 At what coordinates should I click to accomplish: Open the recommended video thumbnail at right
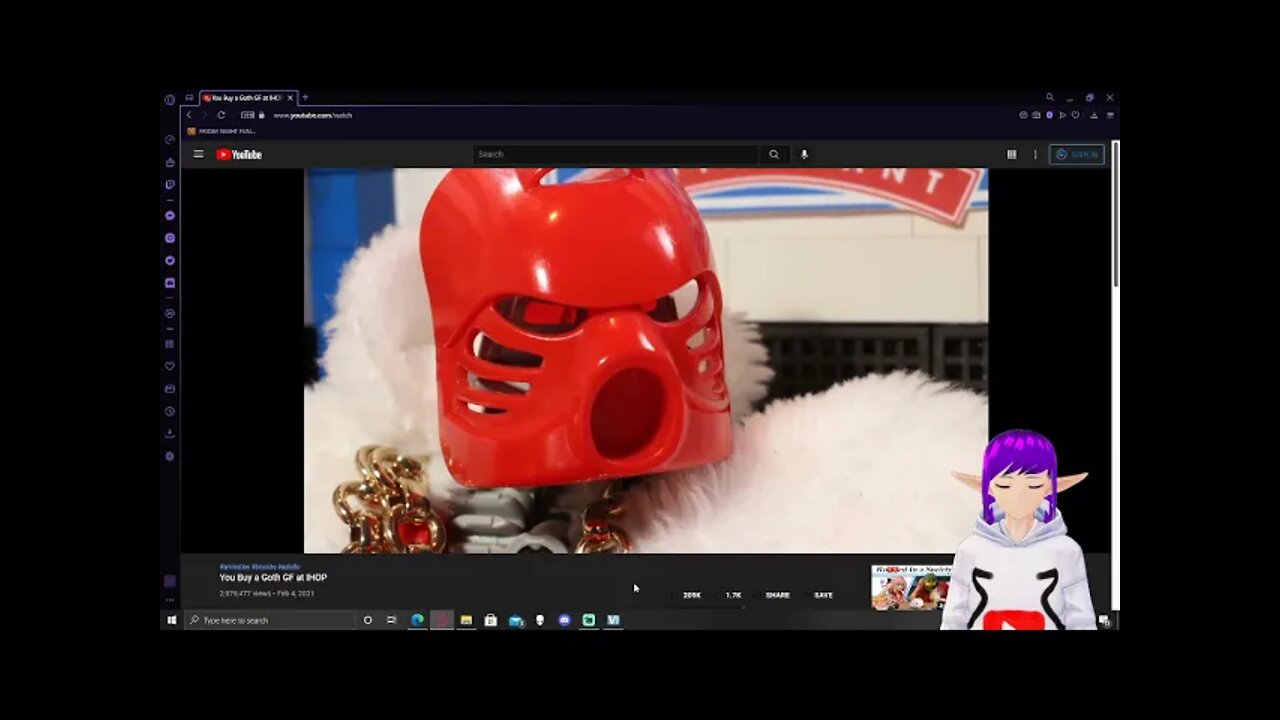click(910, 587)
